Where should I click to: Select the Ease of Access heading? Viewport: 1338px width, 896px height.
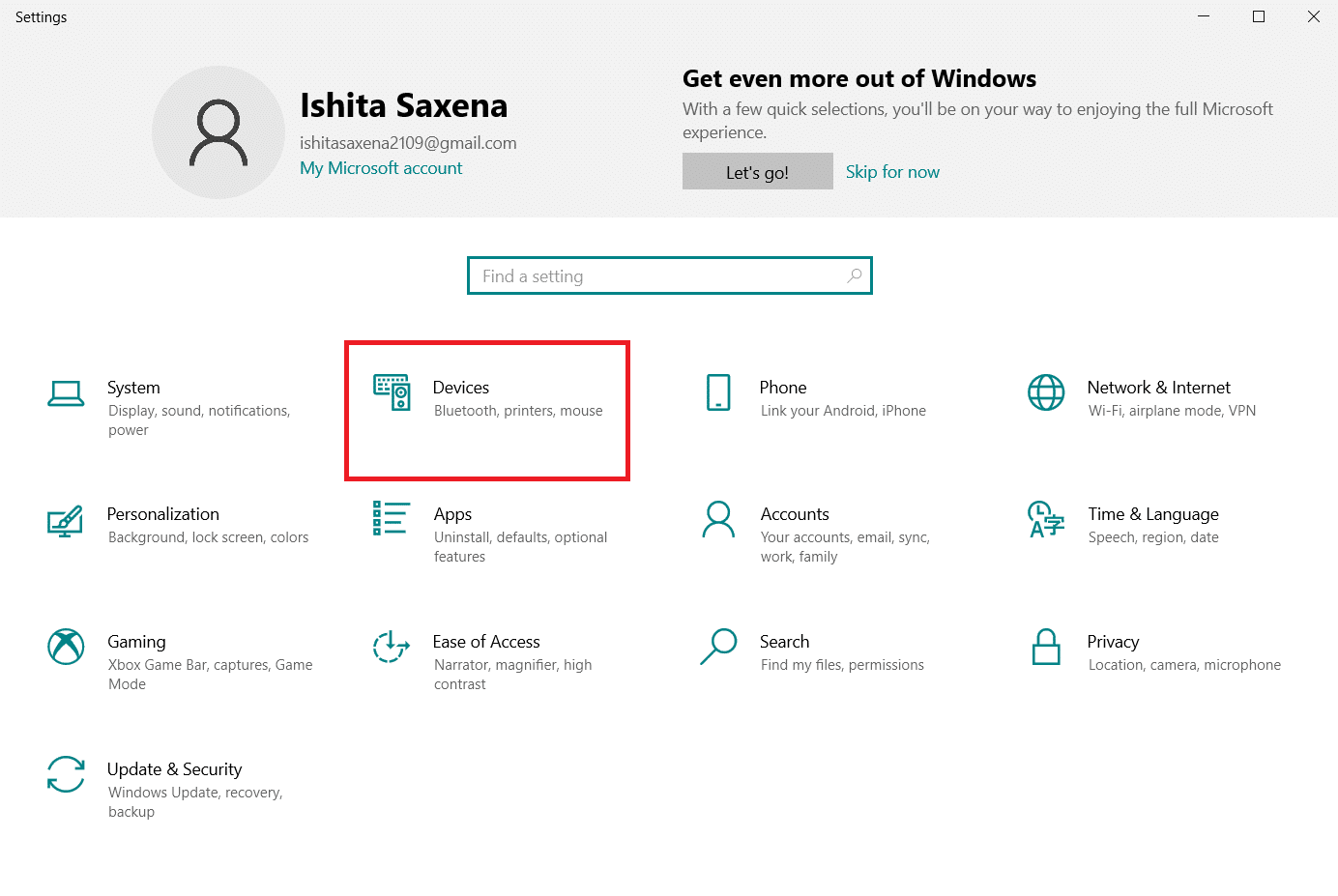coord(486,642)
